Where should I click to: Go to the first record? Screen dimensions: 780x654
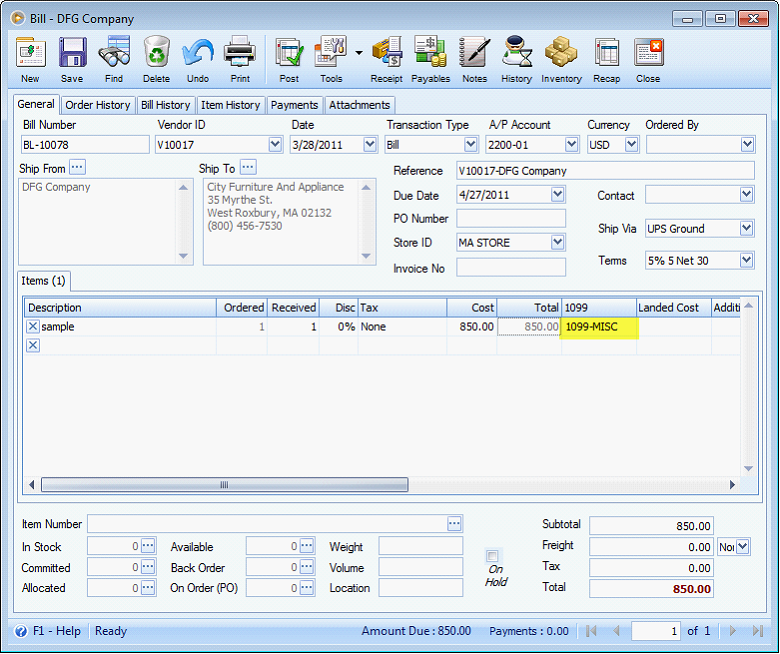point(591,631)
